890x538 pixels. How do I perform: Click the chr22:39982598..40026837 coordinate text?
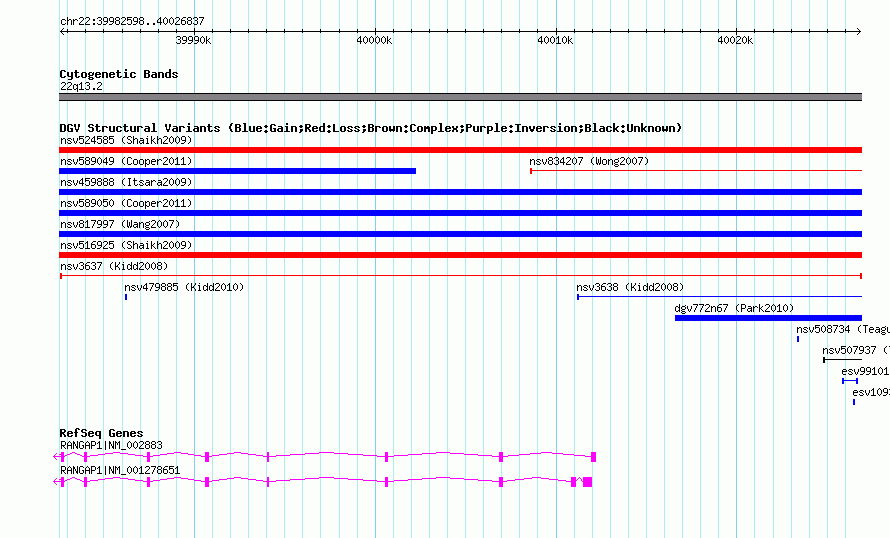[x=132, y=21]
